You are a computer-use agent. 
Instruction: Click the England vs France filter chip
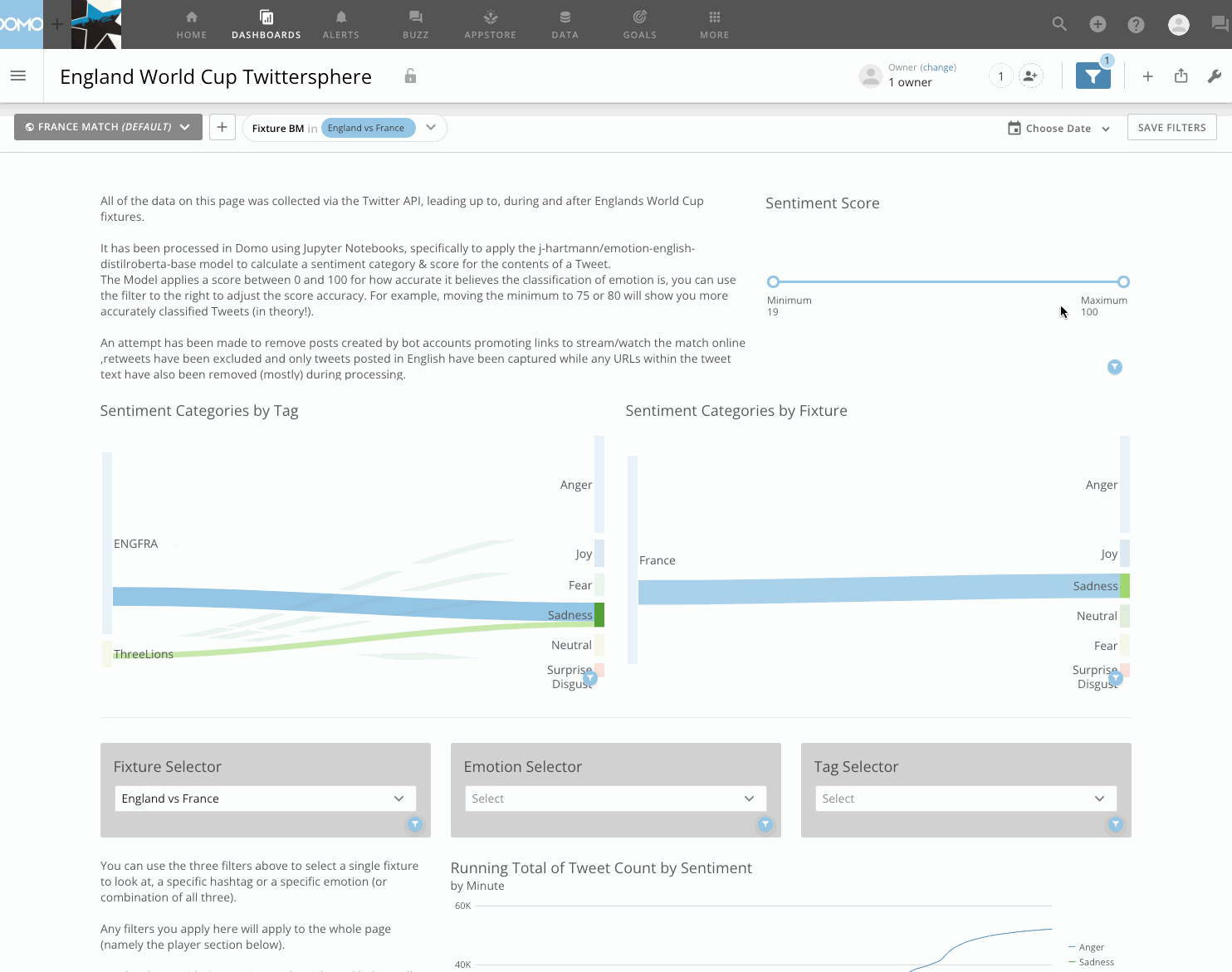pos(368,128)
